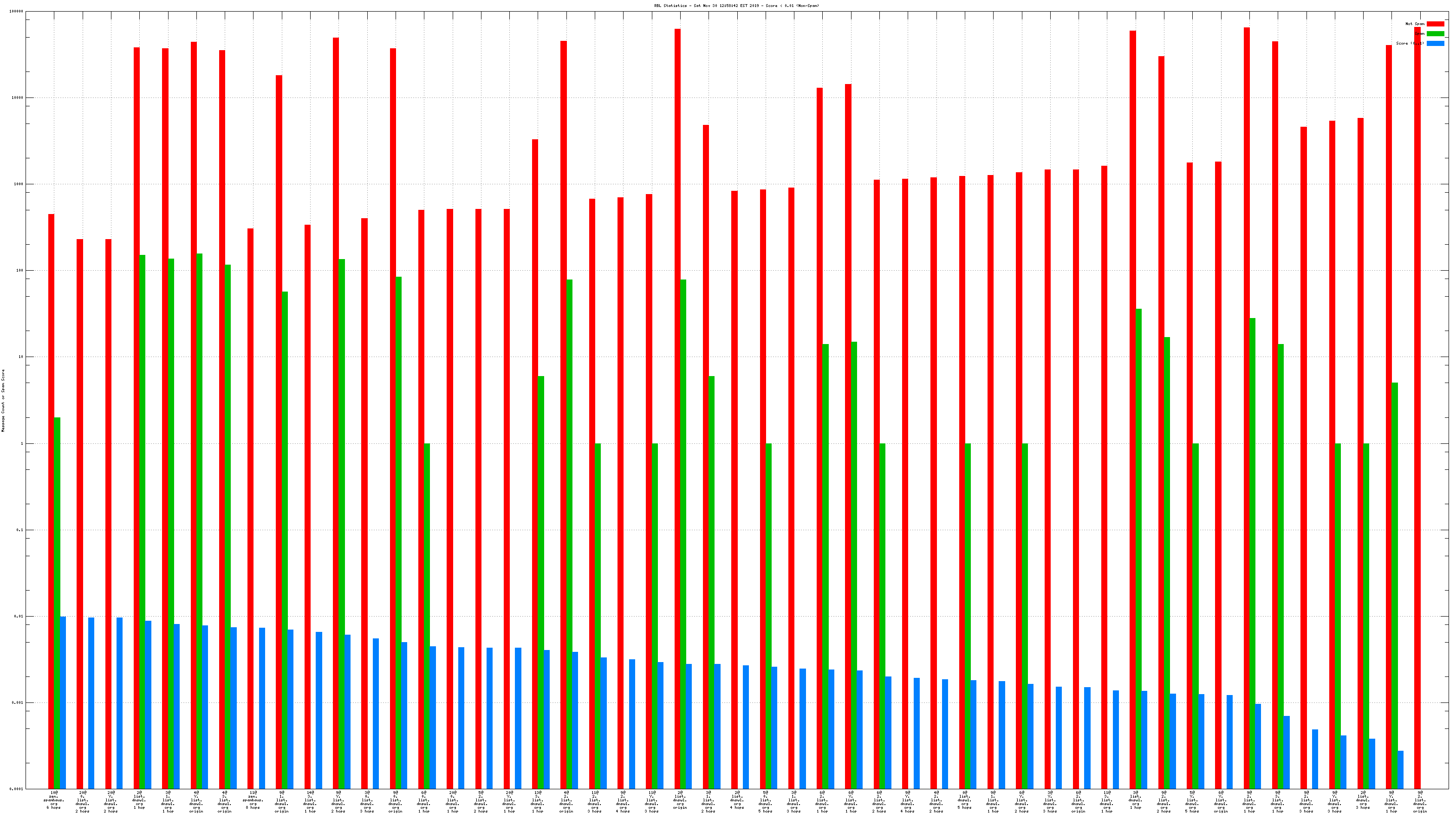Click the 11@zen.spamhaus.org 8 hops label

point(253,800)
